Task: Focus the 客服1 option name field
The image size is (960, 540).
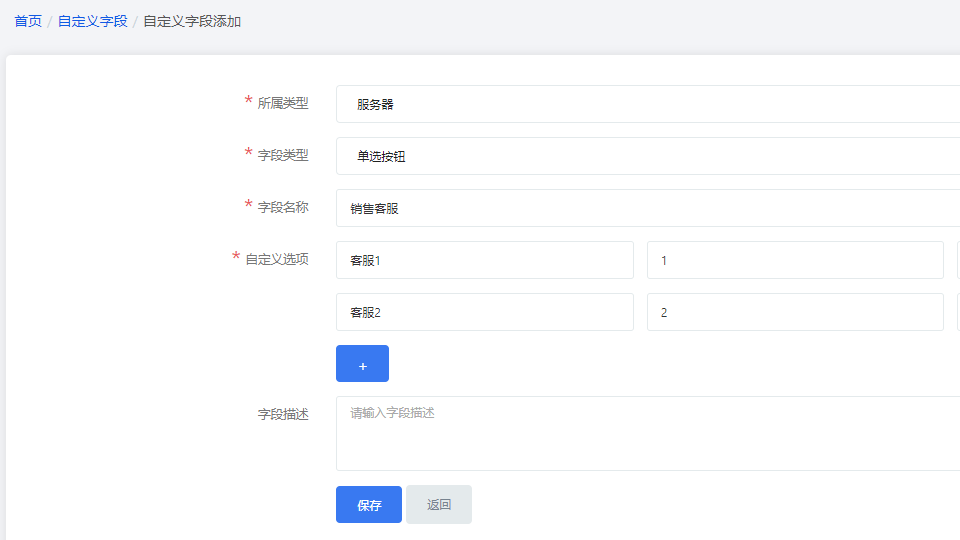Action: click(x=485, y=260)
